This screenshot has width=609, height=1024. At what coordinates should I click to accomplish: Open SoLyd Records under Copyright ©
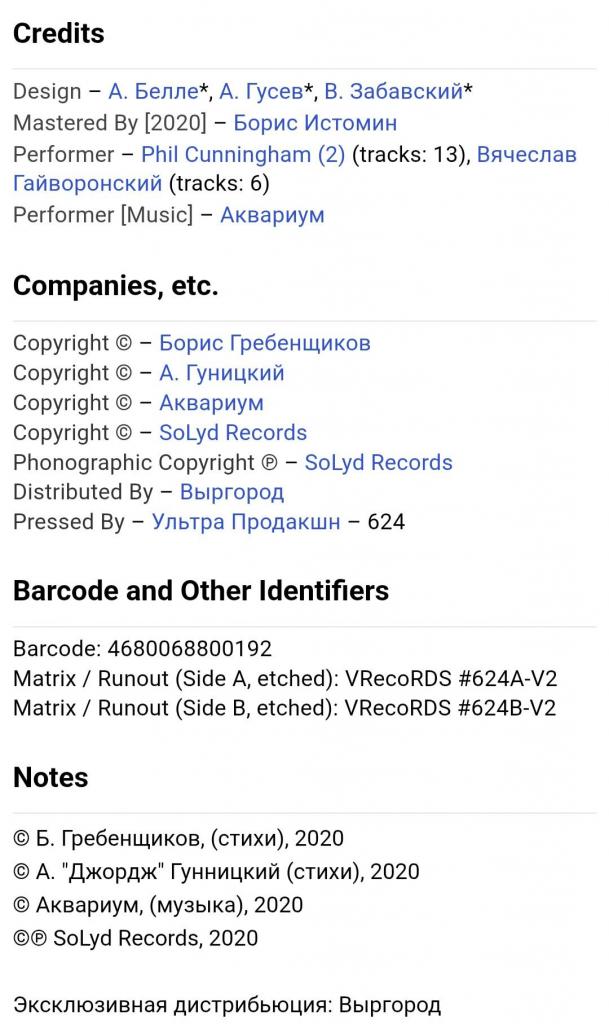233,432
